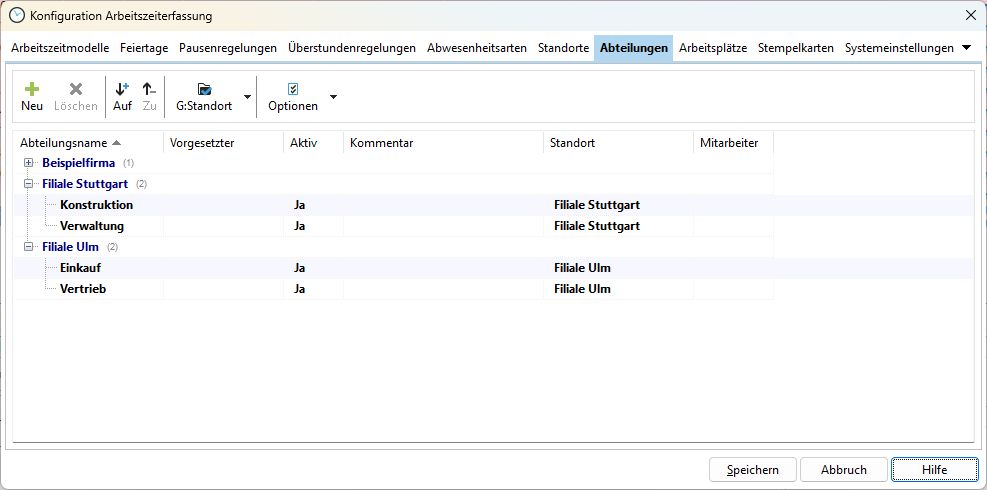Viewport: 987px width, 490px height.
Task: Open the G:Standort dropdown arrow
Action: point(247,97)
